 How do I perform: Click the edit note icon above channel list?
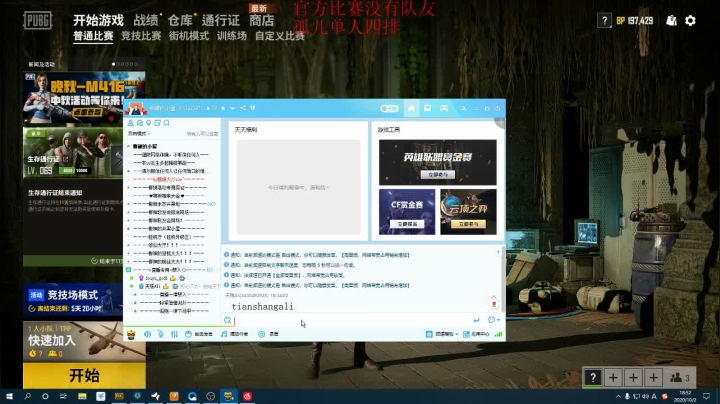click(158, 123)
